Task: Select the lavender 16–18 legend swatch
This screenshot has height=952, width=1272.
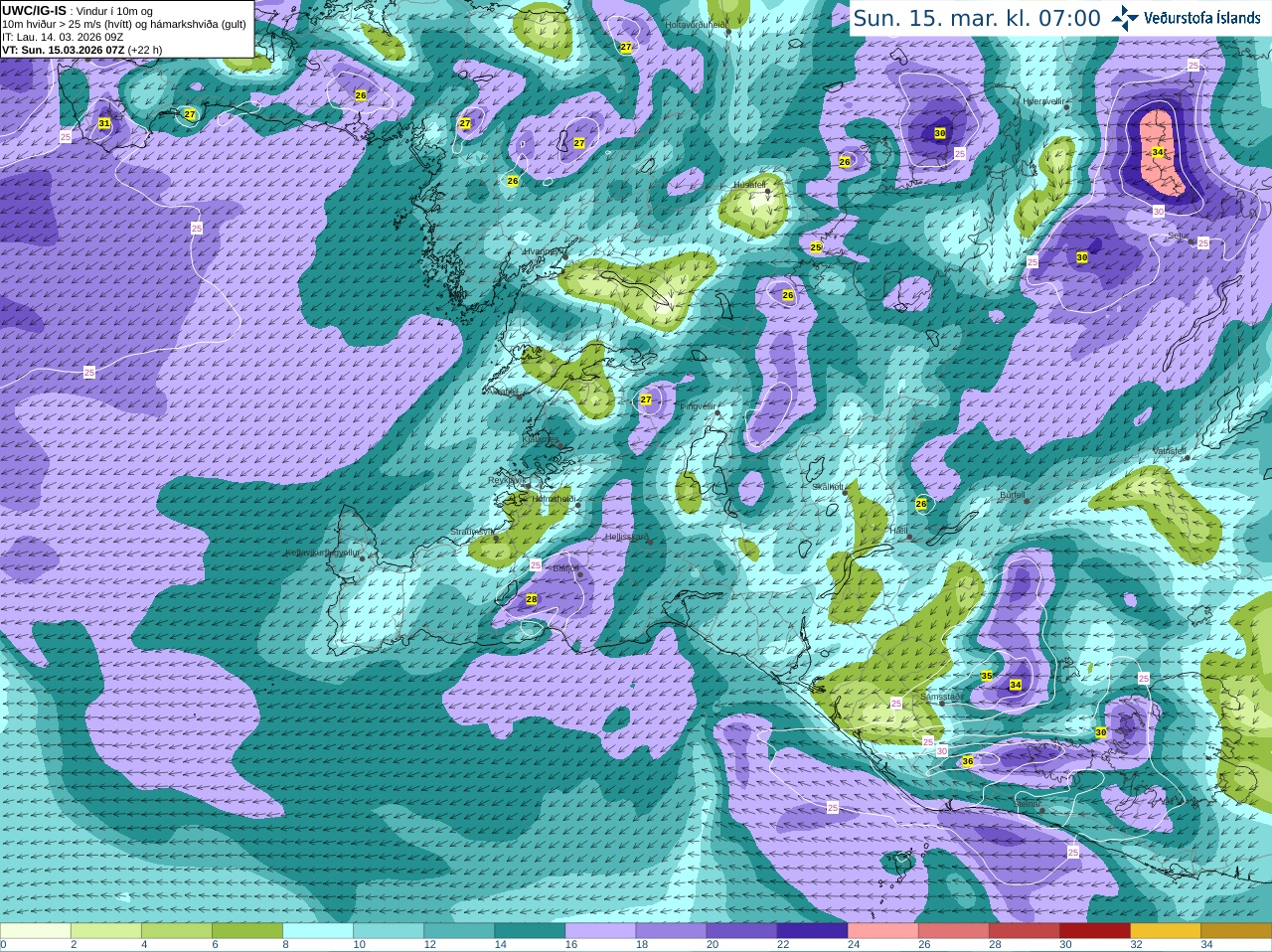Action: point(600,931)
